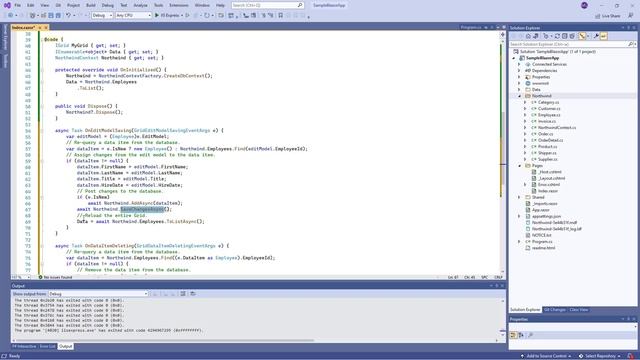This screenshot has height=360, width=640.
Task: Collapse the Northwind folder in Solution Explorer
Action: point(520,96)
